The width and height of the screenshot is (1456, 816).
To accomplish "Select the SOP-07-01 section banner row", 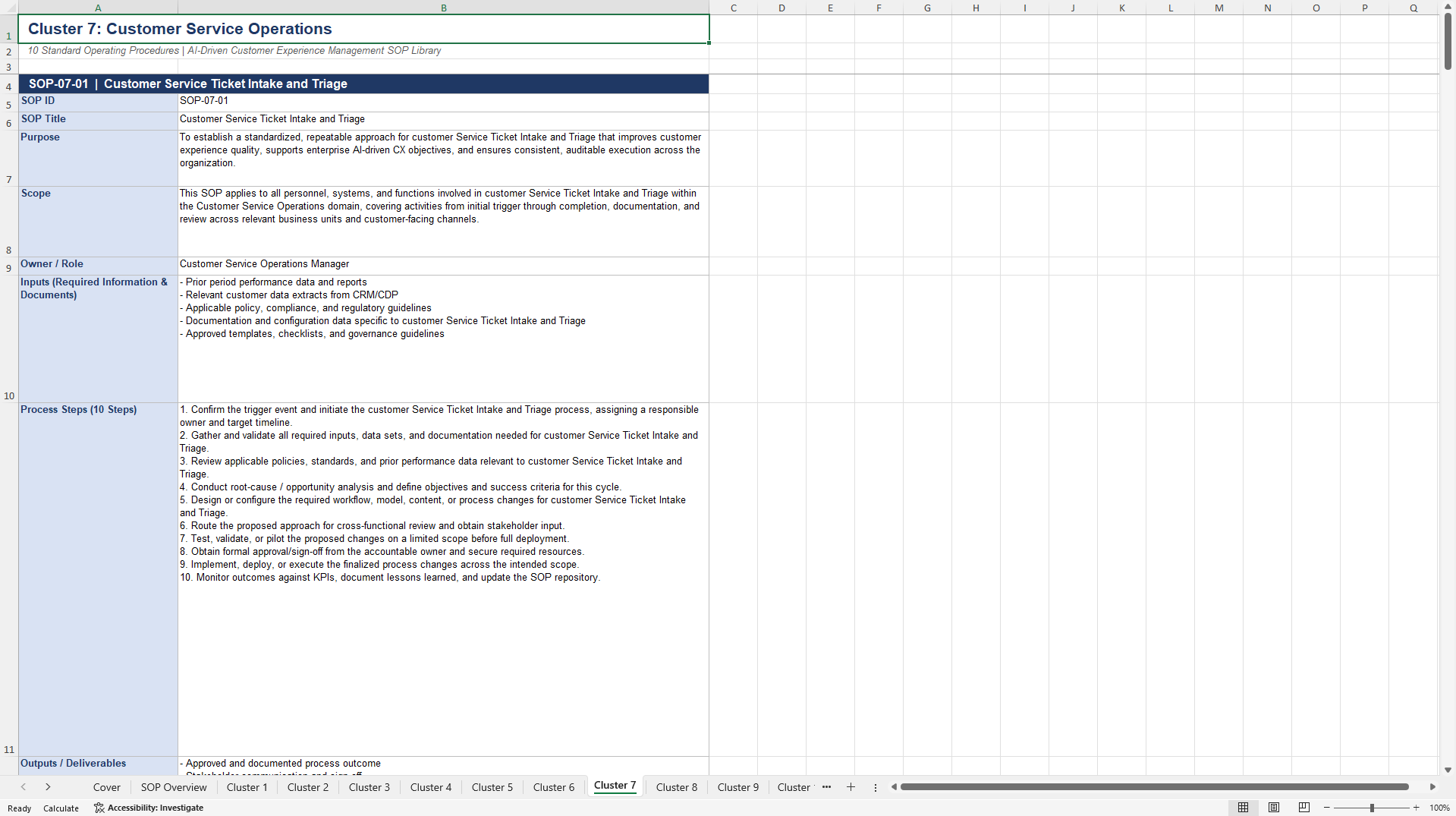I will (363, 83).
